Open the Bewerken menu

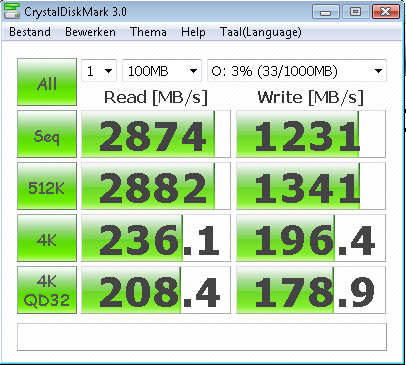point(90,32)
